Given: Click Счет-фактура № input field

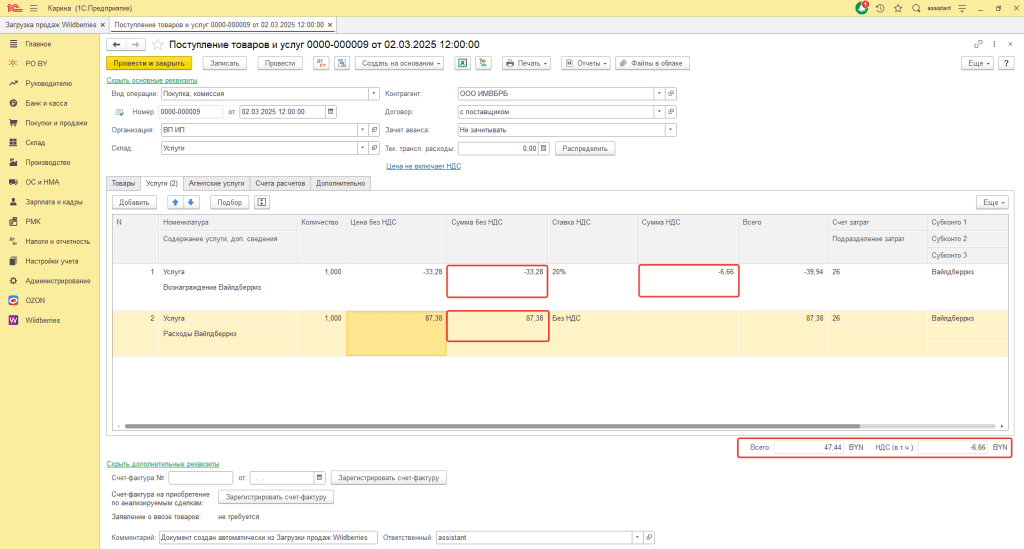Looking at the screenshot, I should 200,478.
